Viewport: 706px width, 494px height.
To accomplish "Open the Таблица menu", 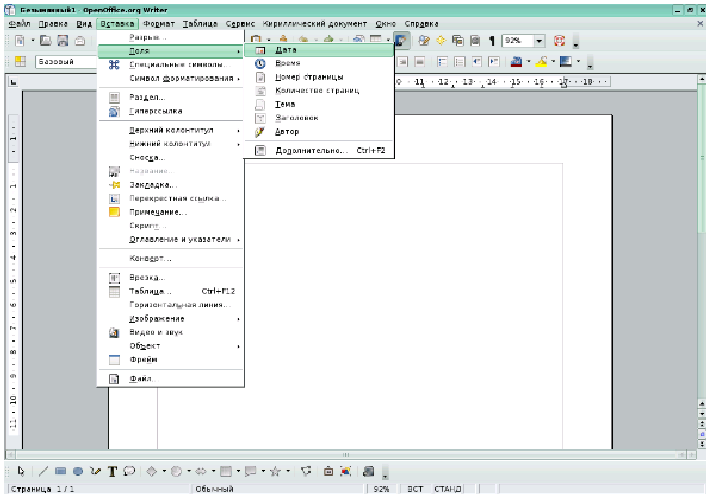I will [200, 24].
